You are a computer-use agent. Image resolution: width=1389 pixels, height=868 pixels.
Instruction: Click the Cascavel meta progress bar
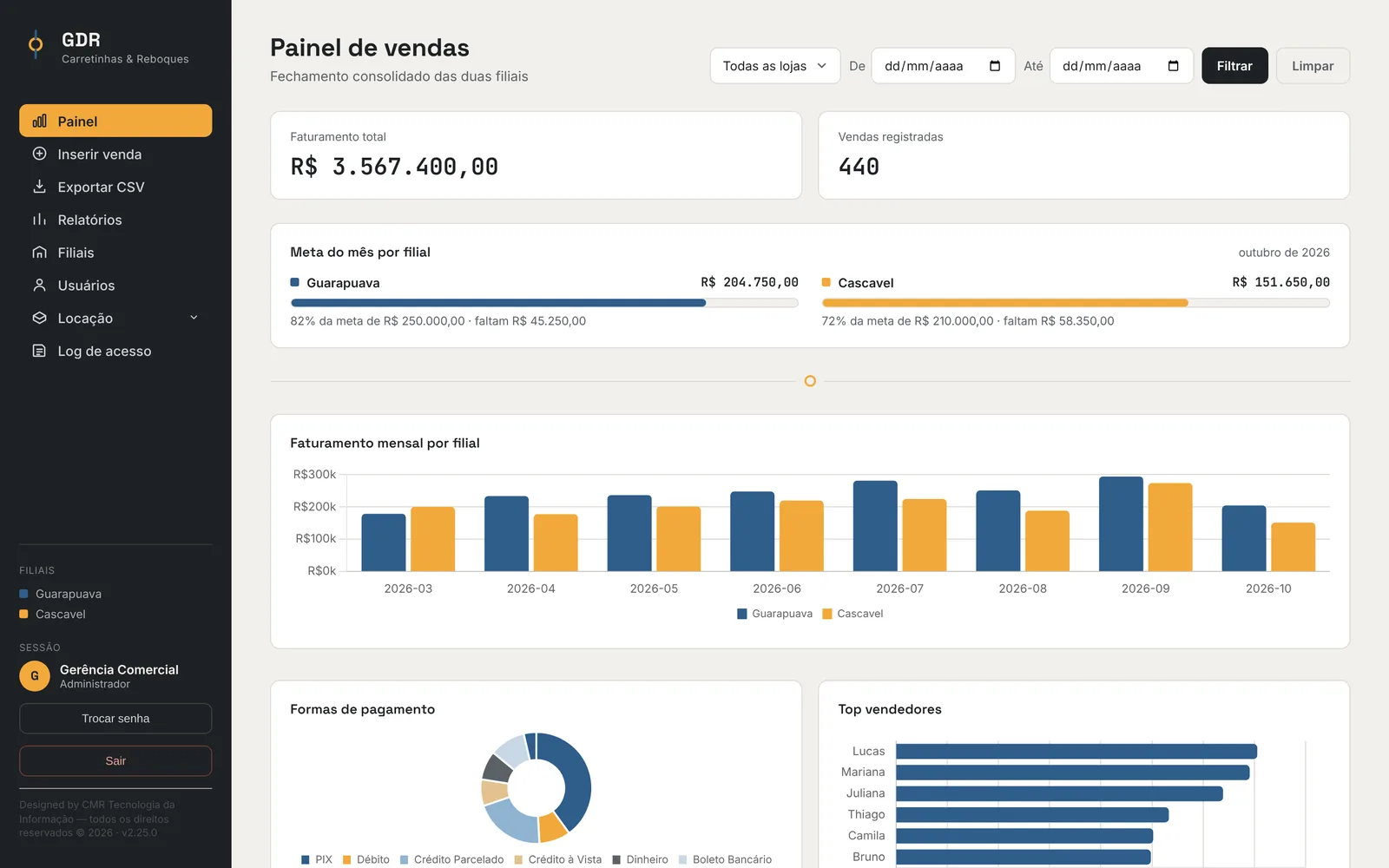(1076, 303)
